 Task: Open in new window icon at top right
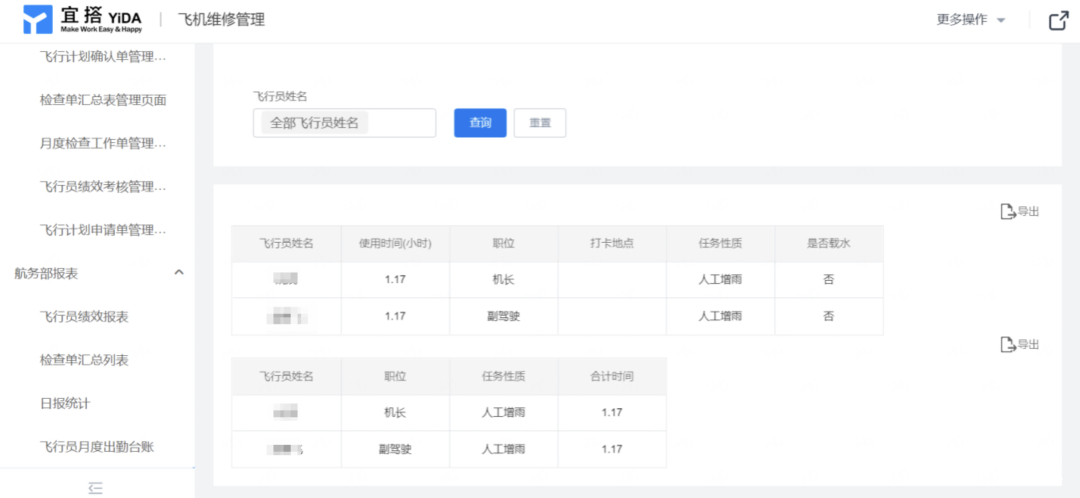coord(1058,21)
